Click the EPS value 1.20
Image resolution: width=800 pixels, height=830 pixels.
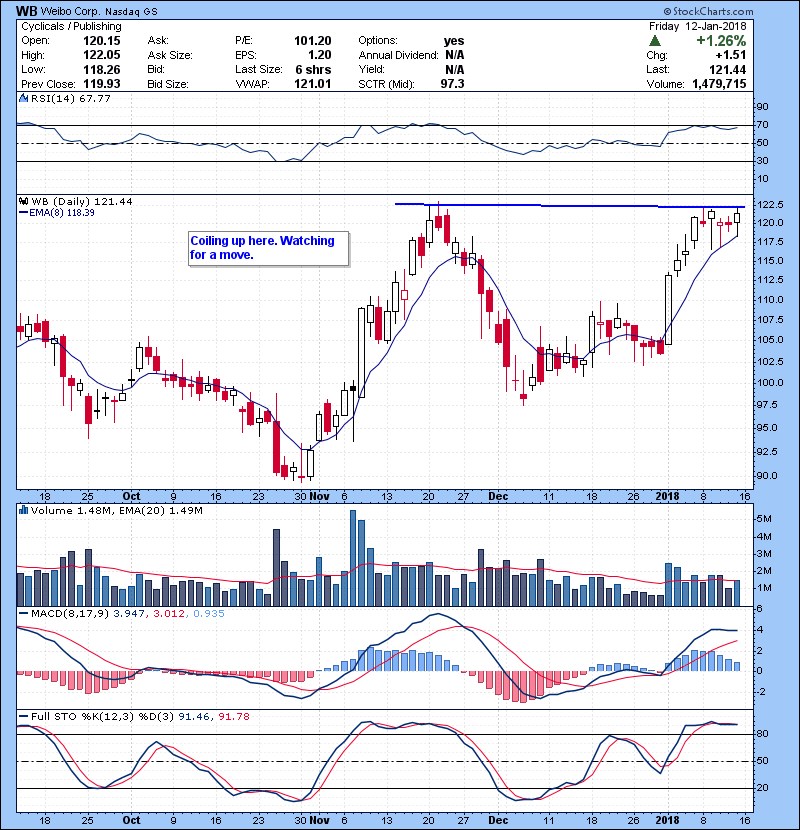point(320,55)
